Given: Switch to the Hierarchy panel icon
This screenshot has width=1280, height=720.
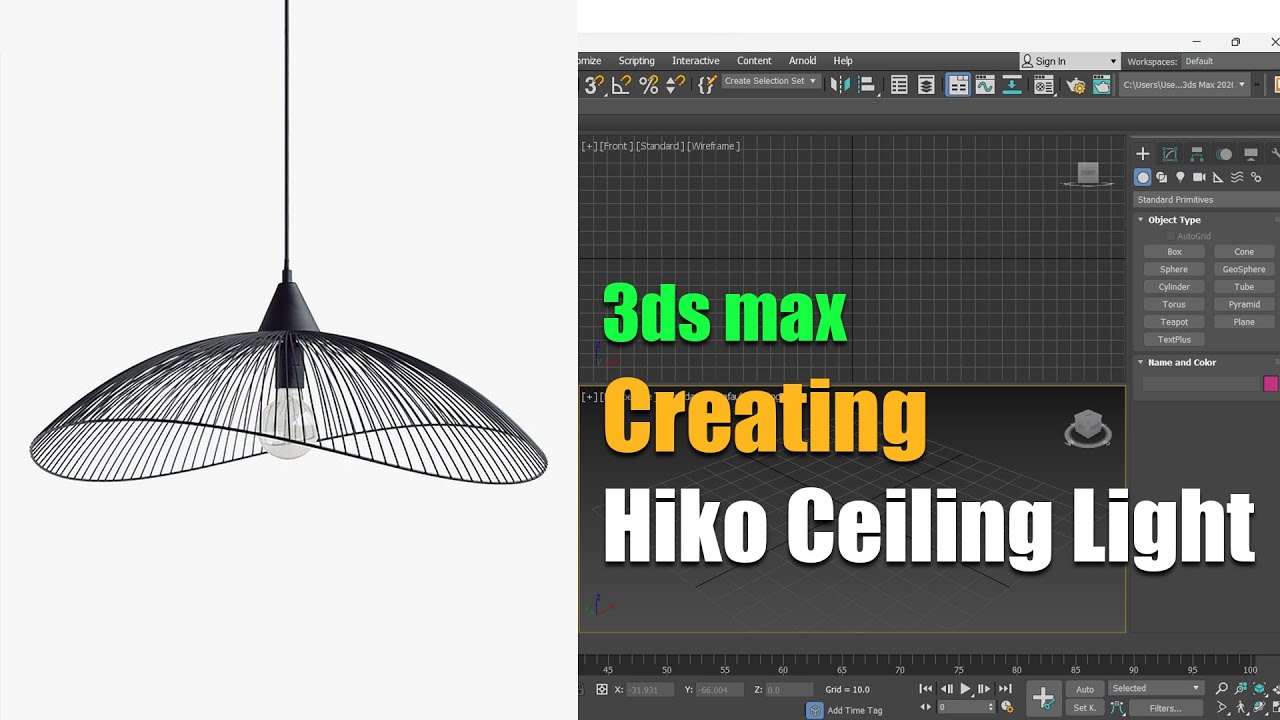Looking at the screenshot, I should click(1197, 154).
